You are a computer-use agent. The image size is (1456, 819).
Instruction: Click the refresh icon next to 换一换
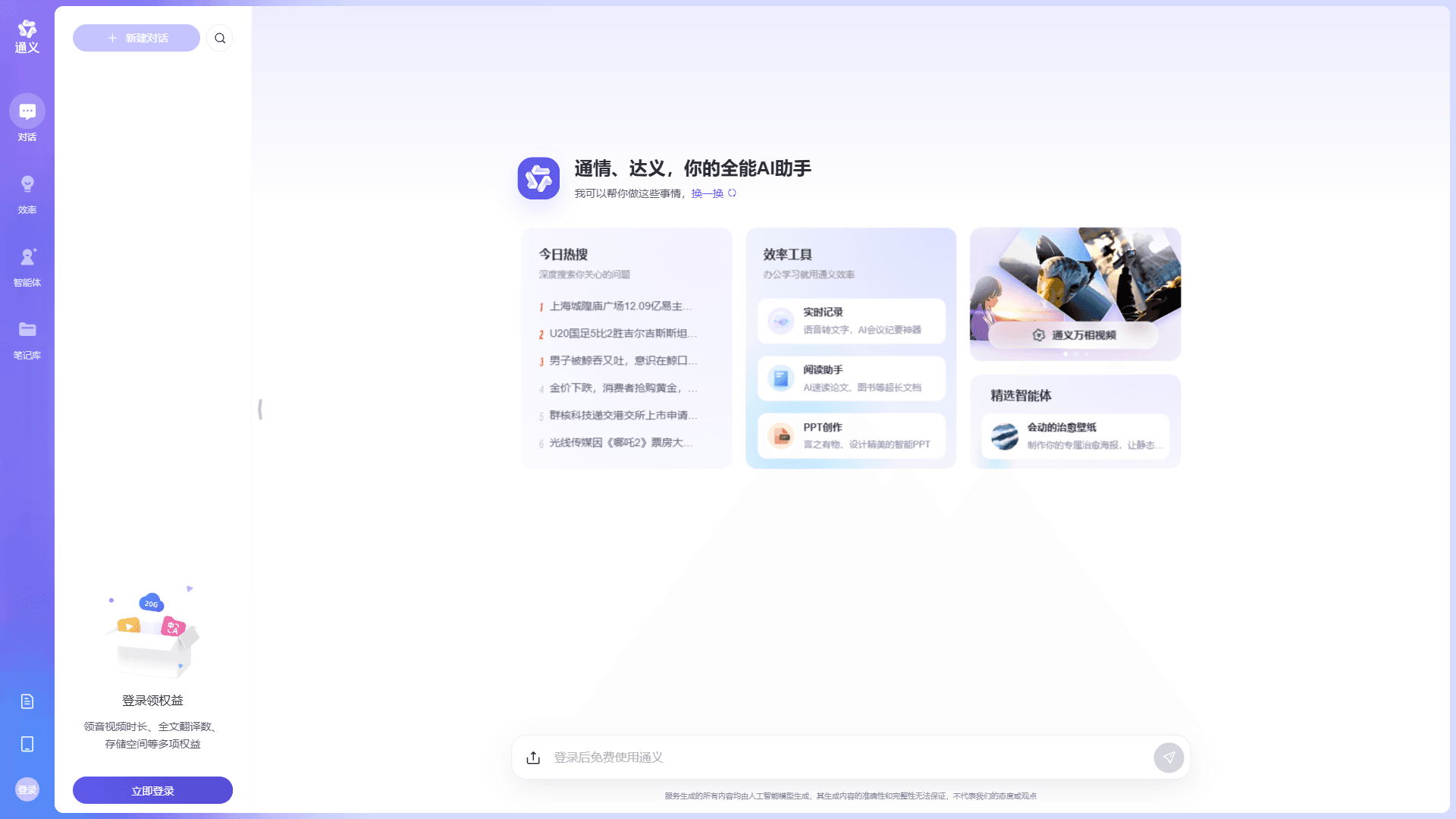[732, 193]
